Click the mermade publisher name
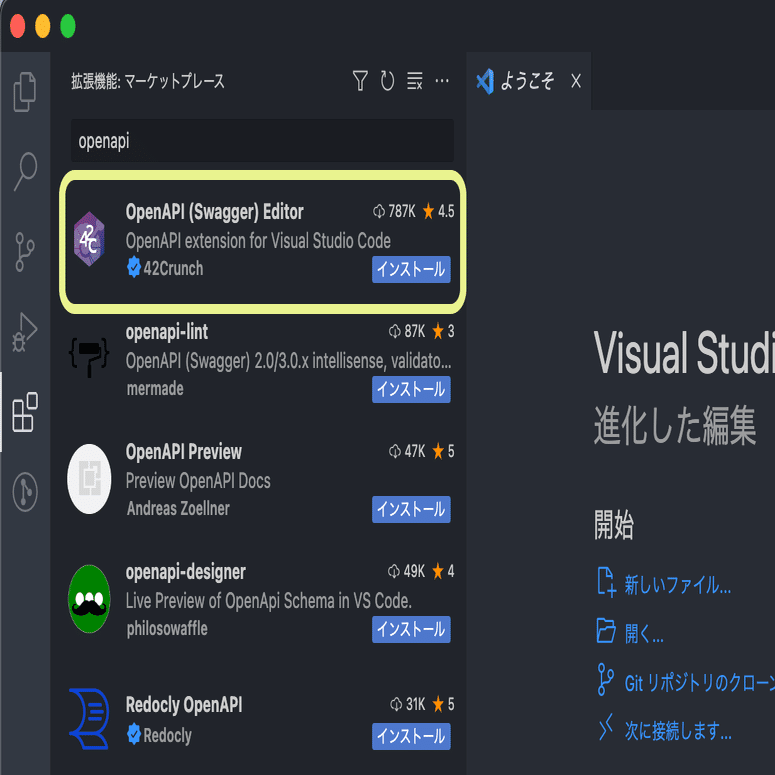The image size is (775, 775). point(155,389)
